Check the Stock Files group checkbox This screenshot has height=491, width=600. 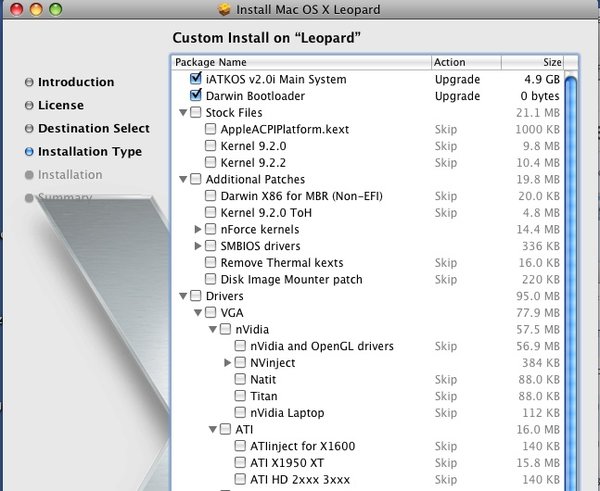click(196, 113)
